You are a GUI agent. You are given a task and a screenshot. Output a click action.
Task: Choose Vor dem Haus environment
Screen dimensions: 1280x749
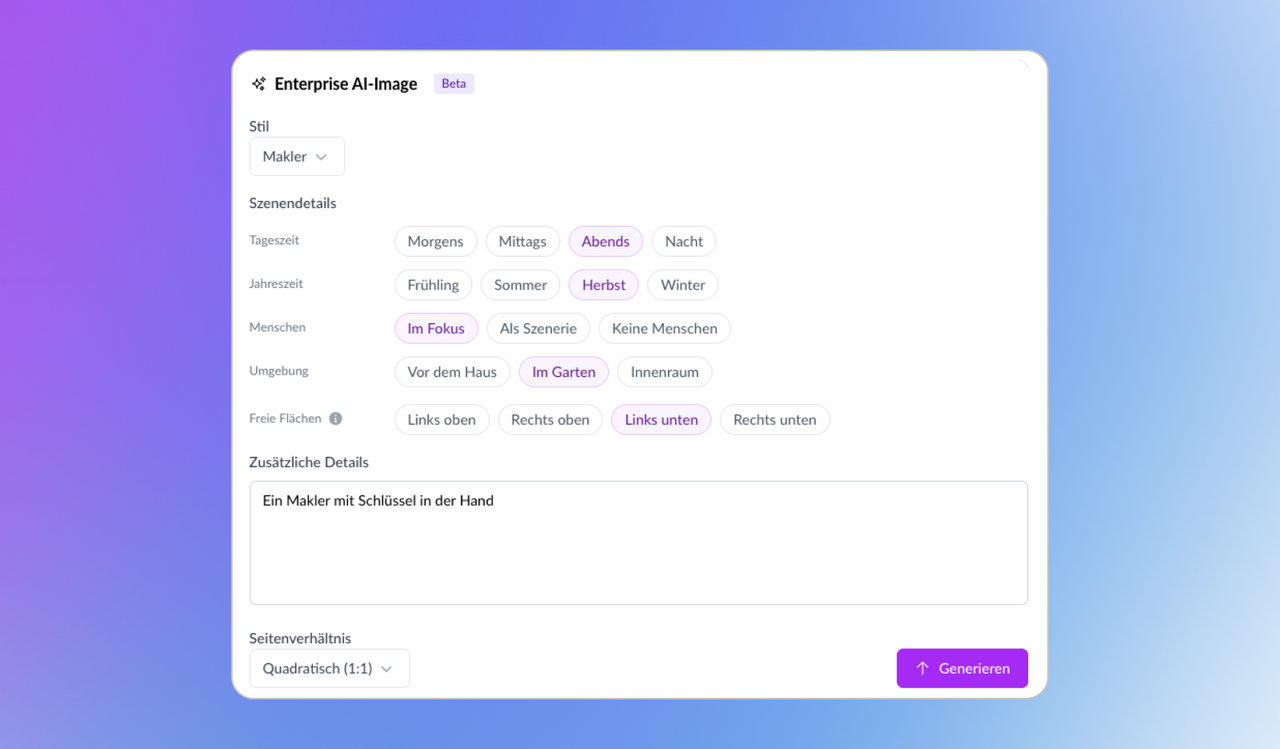[452, 372]
